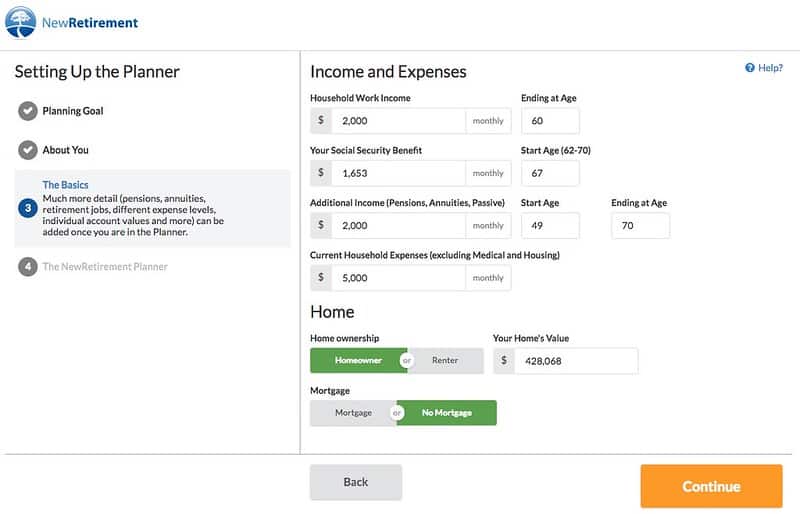The image size is (800, 514).
Task: Click the Mortgage section label
Action: tap(330, 390)
